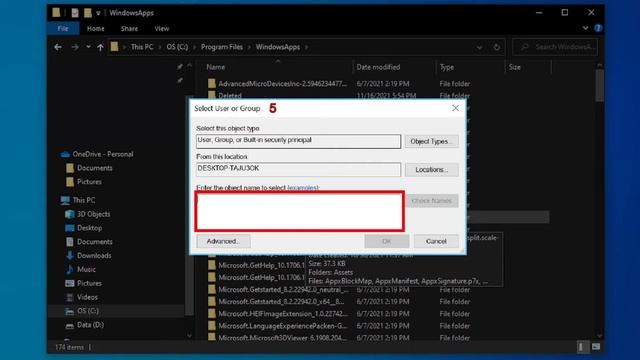The image size is (640, 360).
Task: Click the OneDrive cloud icon
Action: pyautogui.click(x=65, y=154)
